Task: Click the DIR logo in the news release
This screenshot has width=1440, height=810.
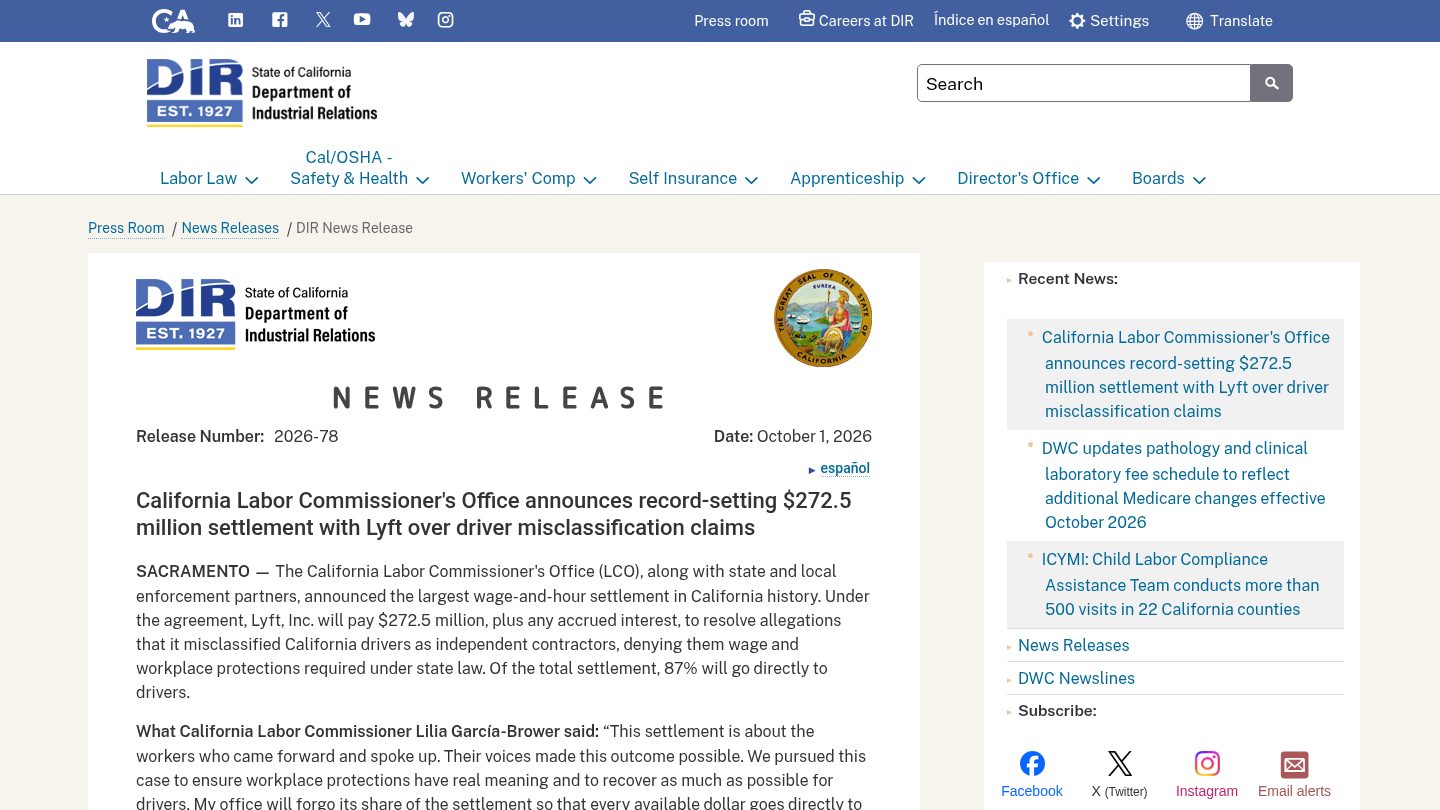Action: tap(256, 314)
